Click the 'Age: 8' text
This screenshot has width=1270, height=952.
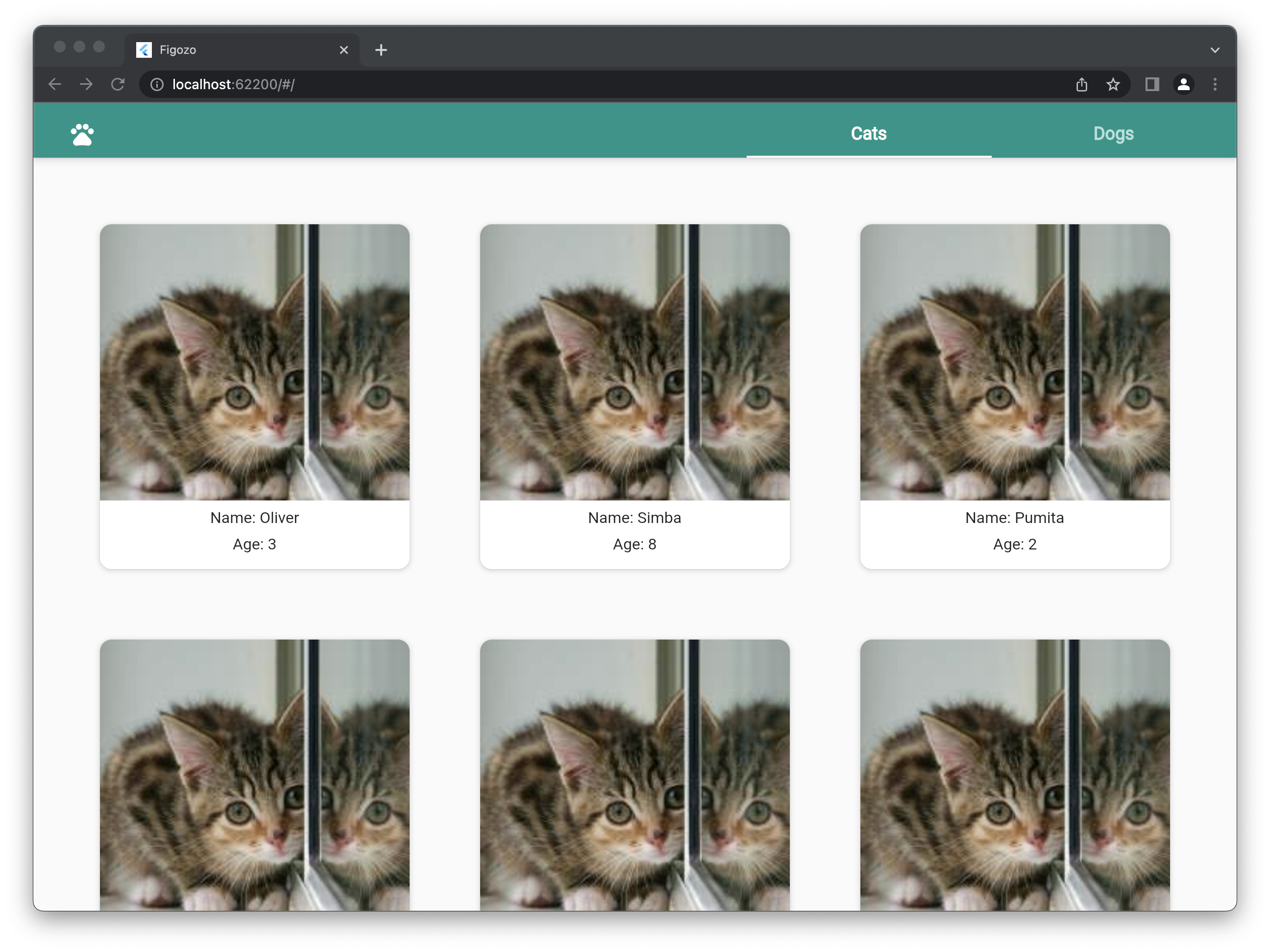635,544
